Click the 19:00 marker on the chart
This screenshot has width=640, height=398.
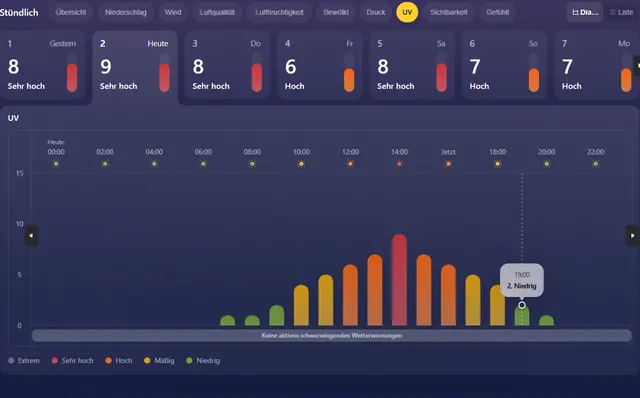tap(522, 305)
